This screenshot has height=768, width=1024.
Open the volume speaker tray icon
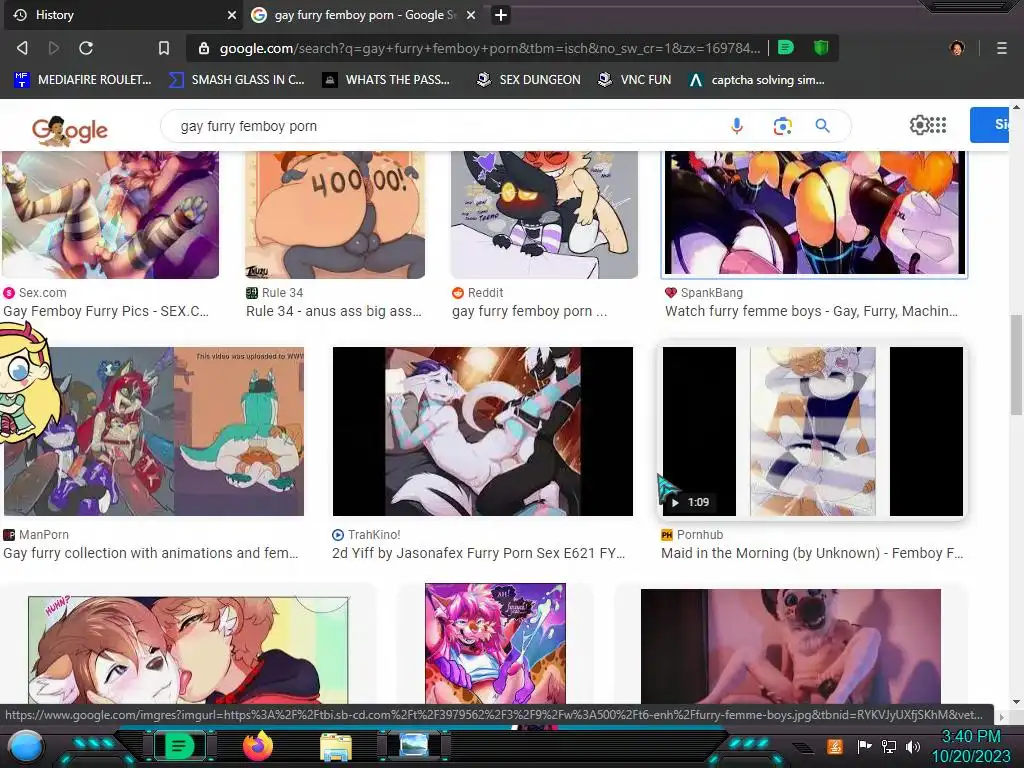point(913,746)
